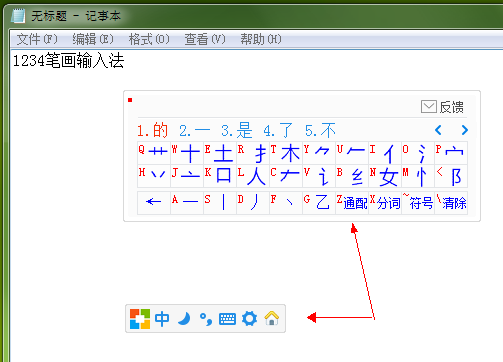Click the colorful logo icon in IME toolbar

[x=140, y=319]
